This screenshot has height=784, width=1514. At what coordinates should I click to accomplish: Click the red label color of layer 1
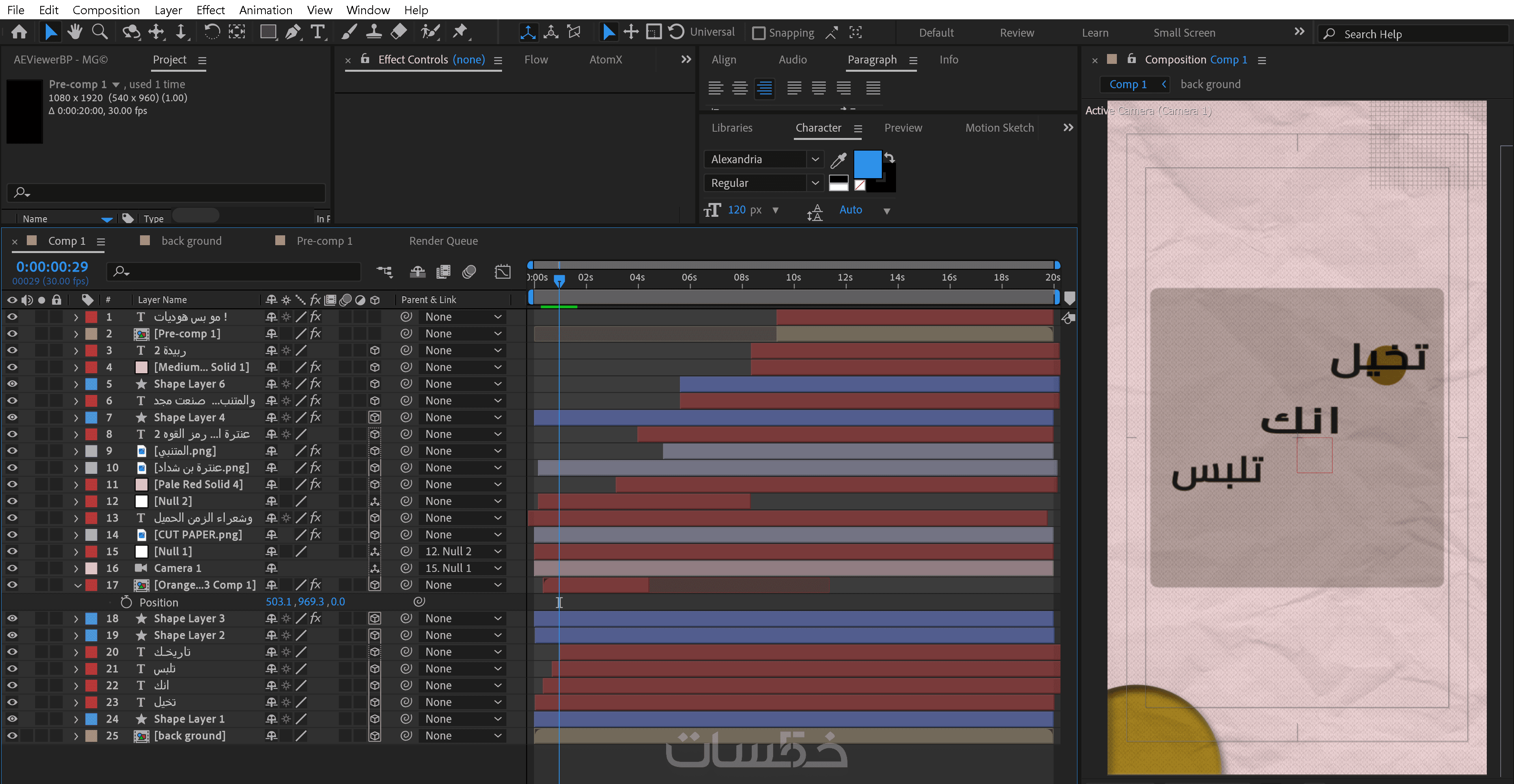coord(91,317)
